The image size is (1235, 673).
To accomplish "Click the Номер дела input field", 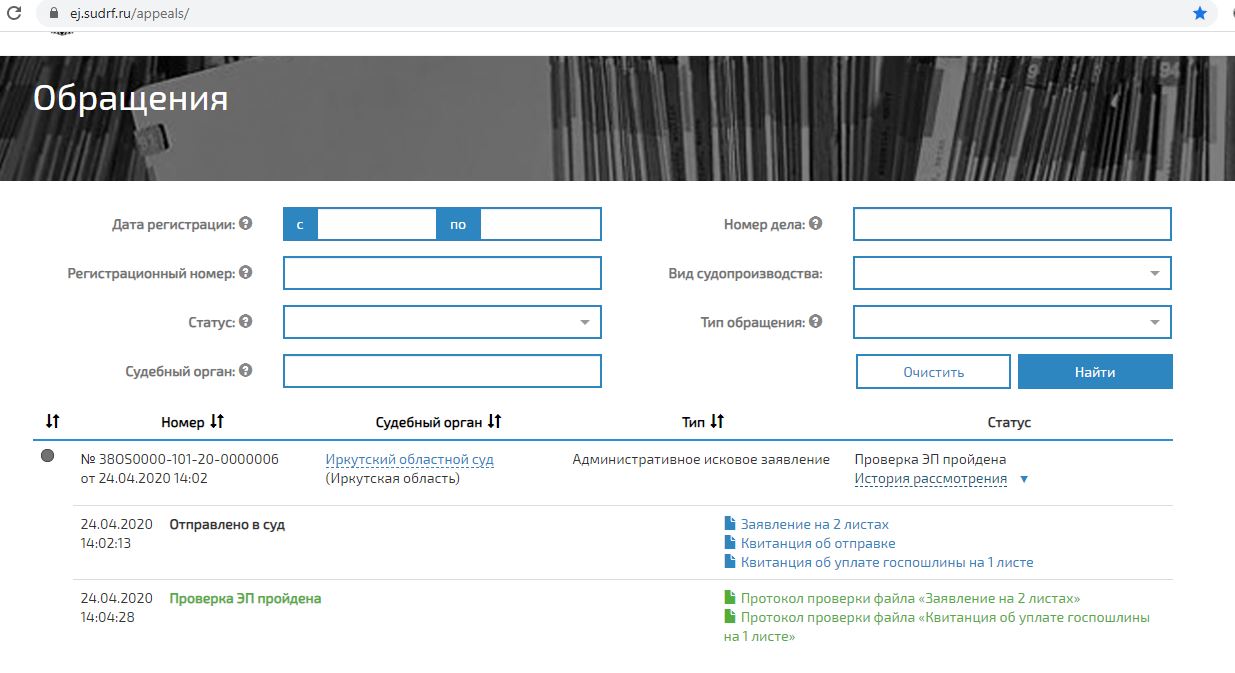I will [1012, 224].
